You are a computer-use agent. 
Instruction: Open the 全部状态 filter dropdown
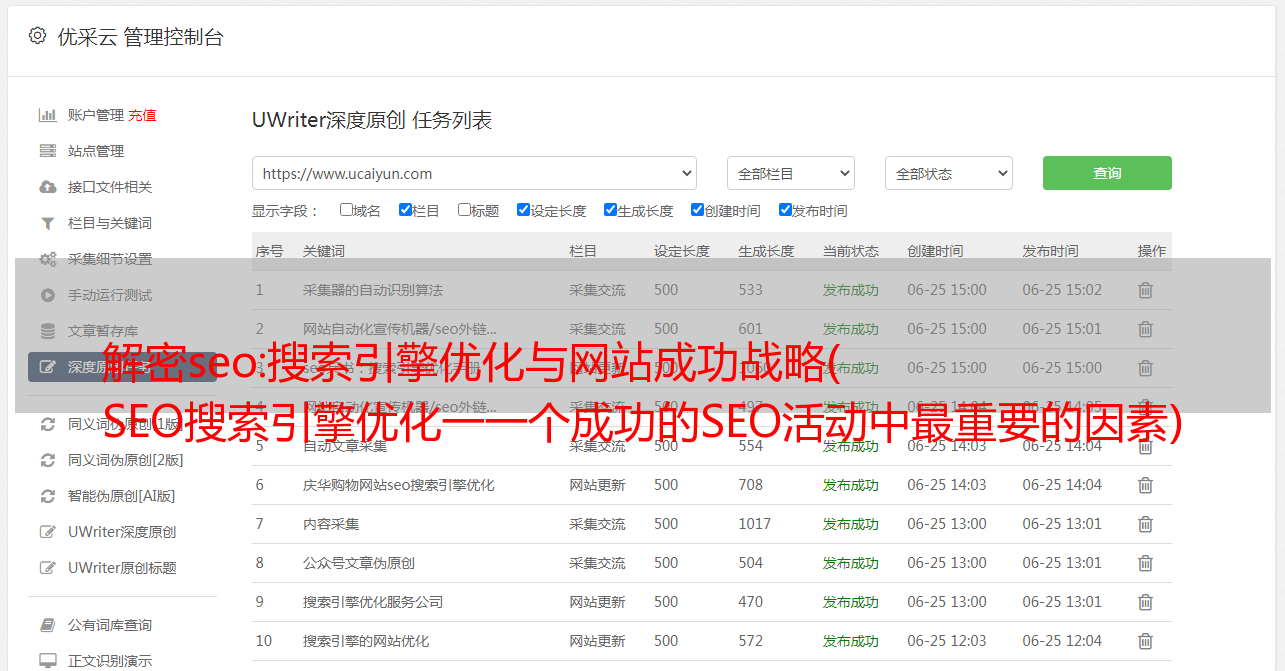948,173
